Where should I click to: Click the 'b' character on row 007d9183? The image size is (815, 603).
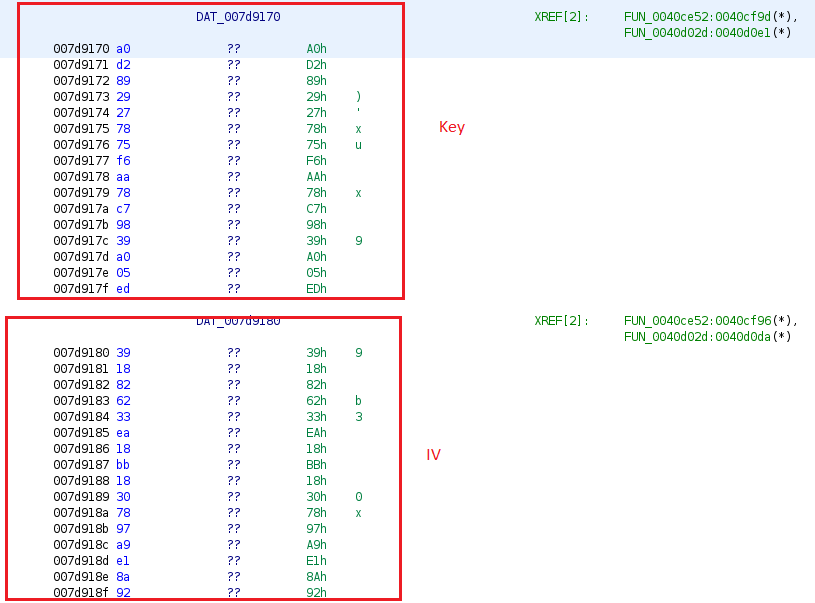(359, 401)
